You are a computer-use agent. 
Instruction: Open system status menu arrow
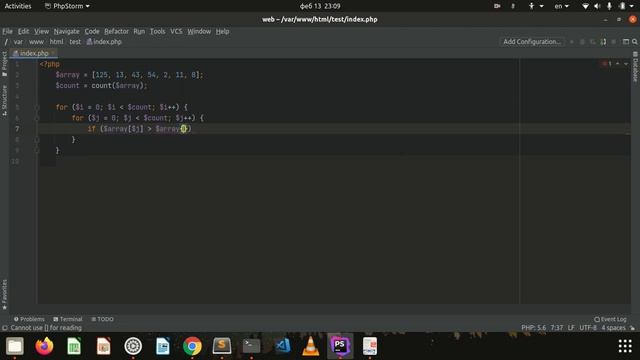click(632, 6)
